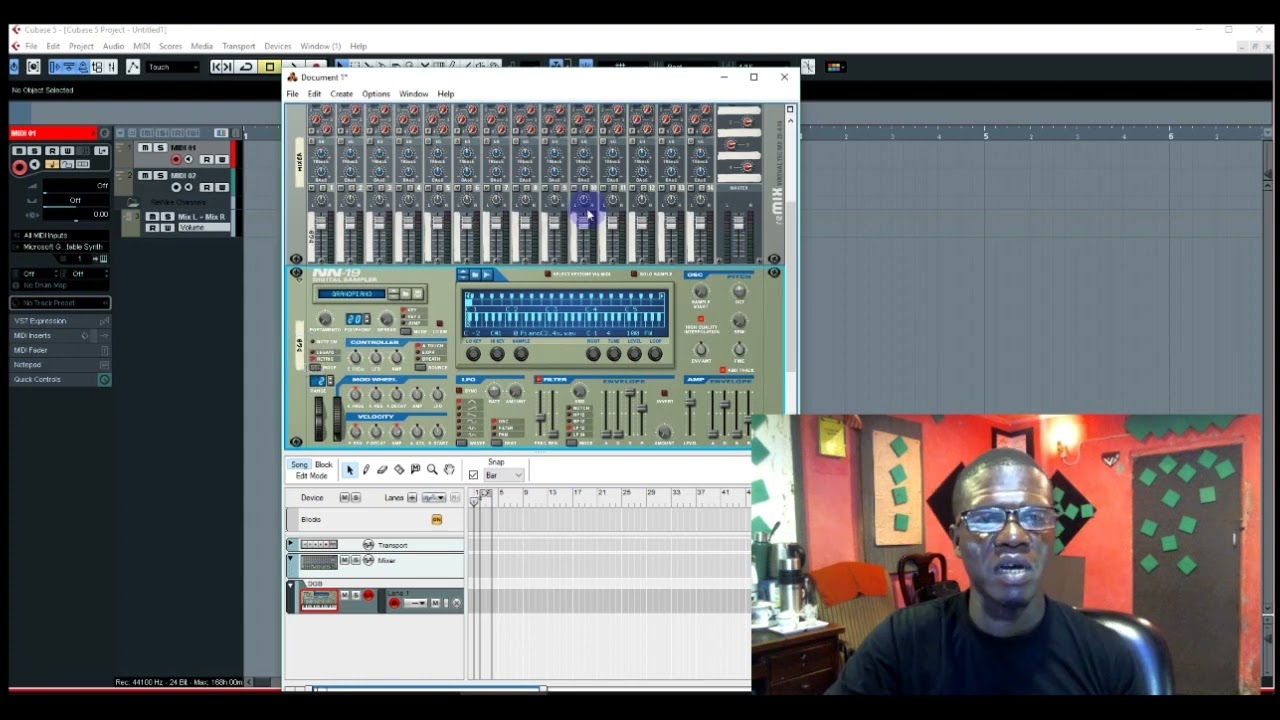Expand the VST Expression inspector section
This screenshot has width=1280, height=720.
click(60, 321)
